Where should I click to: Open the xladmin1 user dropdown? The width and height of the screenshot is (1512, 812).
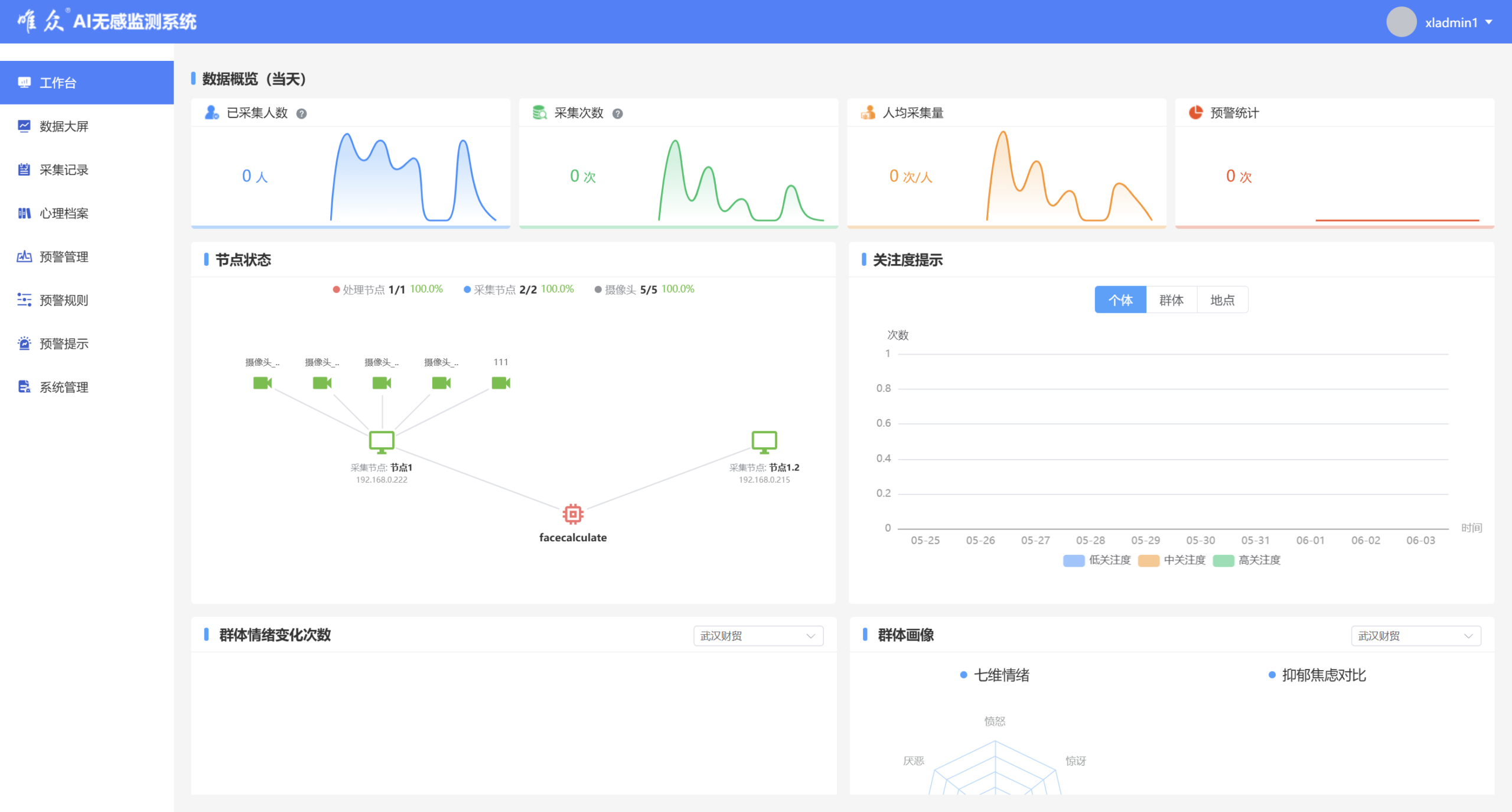(1459, 22)
